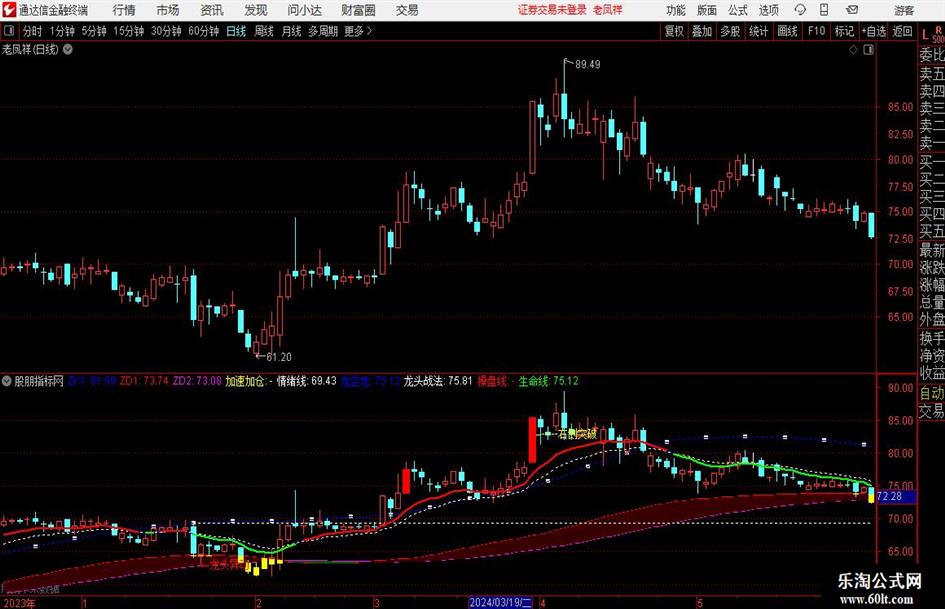Click the 自动 label in right sidebar
The image size is (945, 609).
click(x=932, y=393)
